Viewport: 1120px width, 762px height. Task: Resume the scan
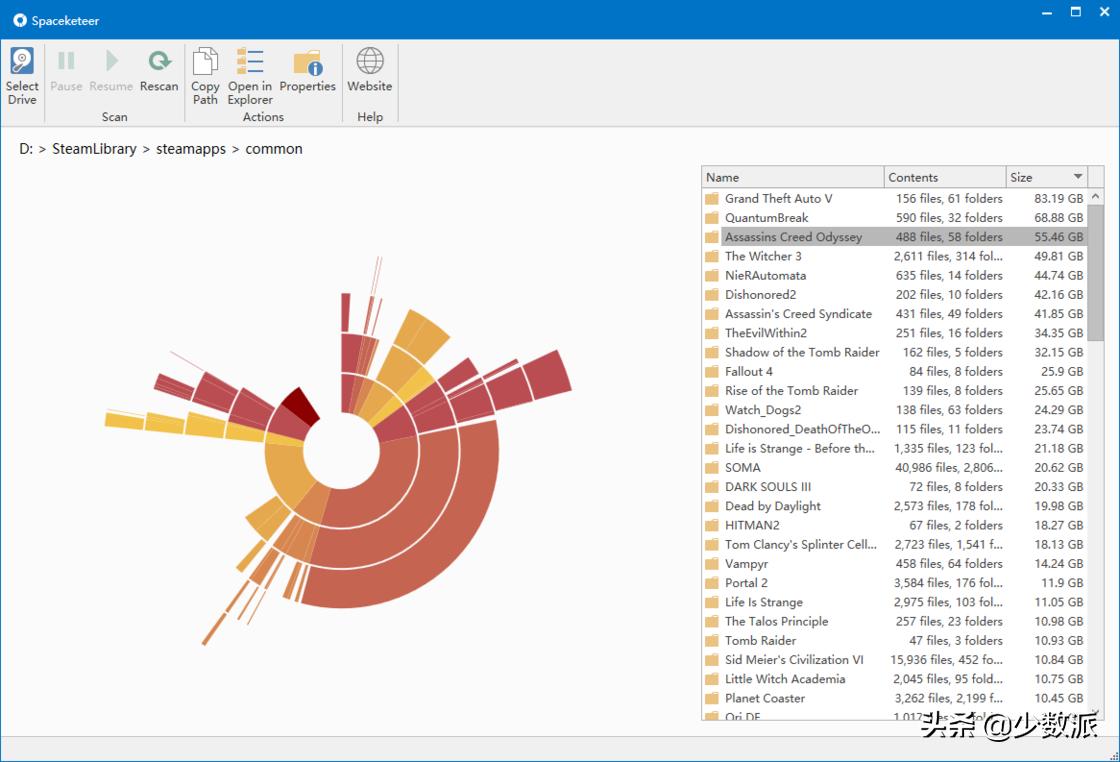(x=111, y=71)
